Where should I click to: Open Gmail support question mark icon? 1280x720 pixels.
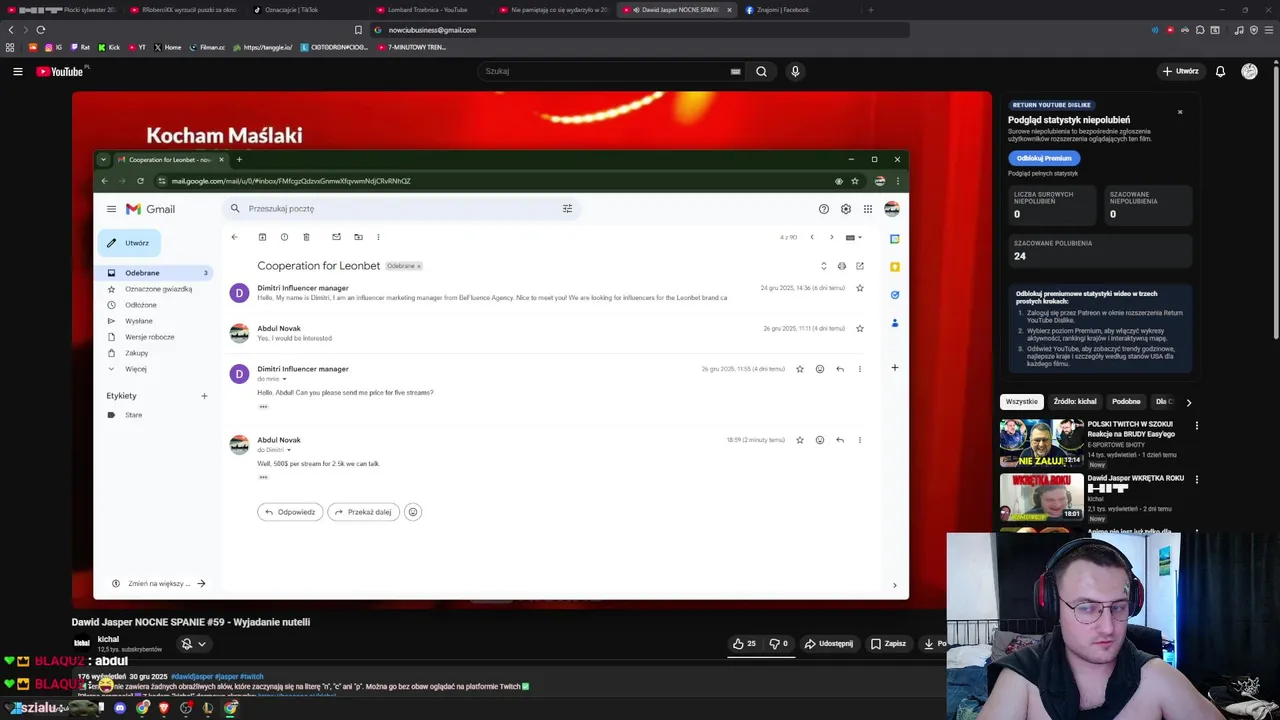pyautogui.click(x=824, y=209)
